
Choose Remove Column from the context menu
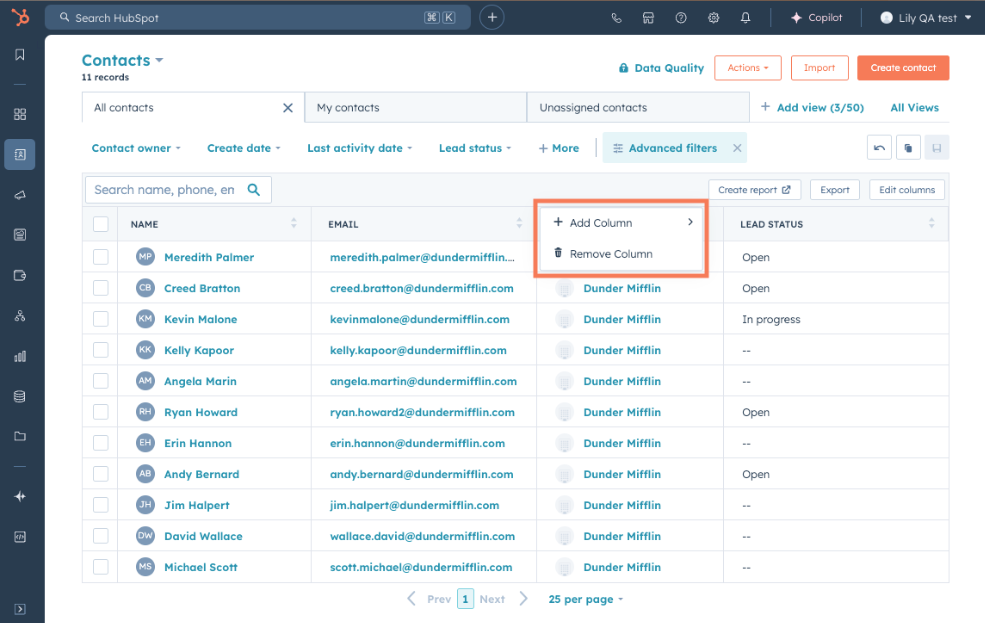click(x=621, y=254)
